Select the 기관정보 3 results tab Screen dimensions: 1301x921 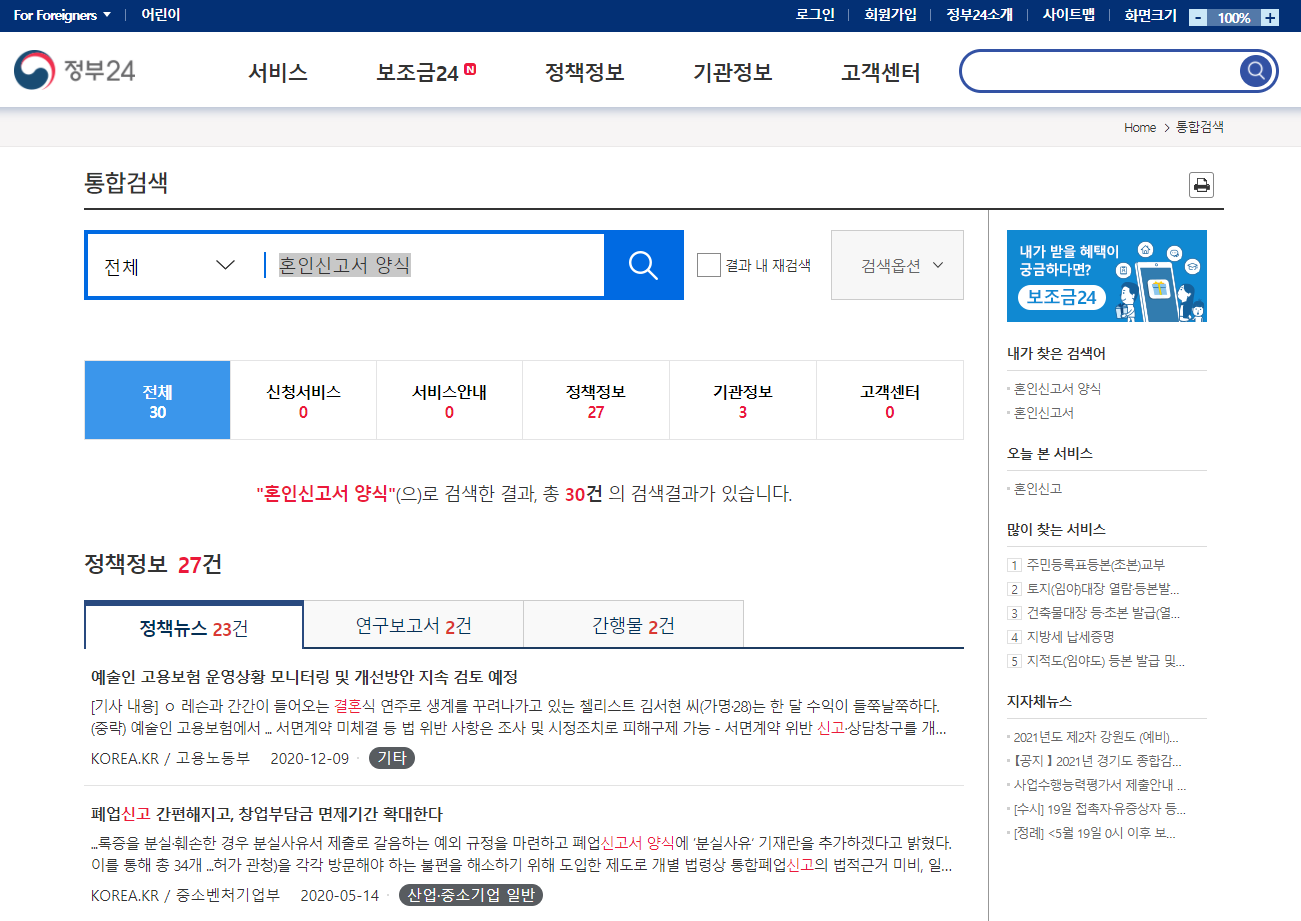click(x=742, y=400)
